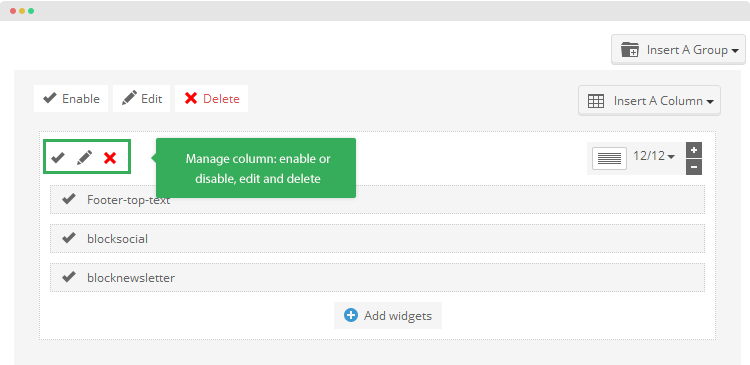Open the Insert A Group dropdown
This screenshot has height=365, width=750.
click(678, 50)
